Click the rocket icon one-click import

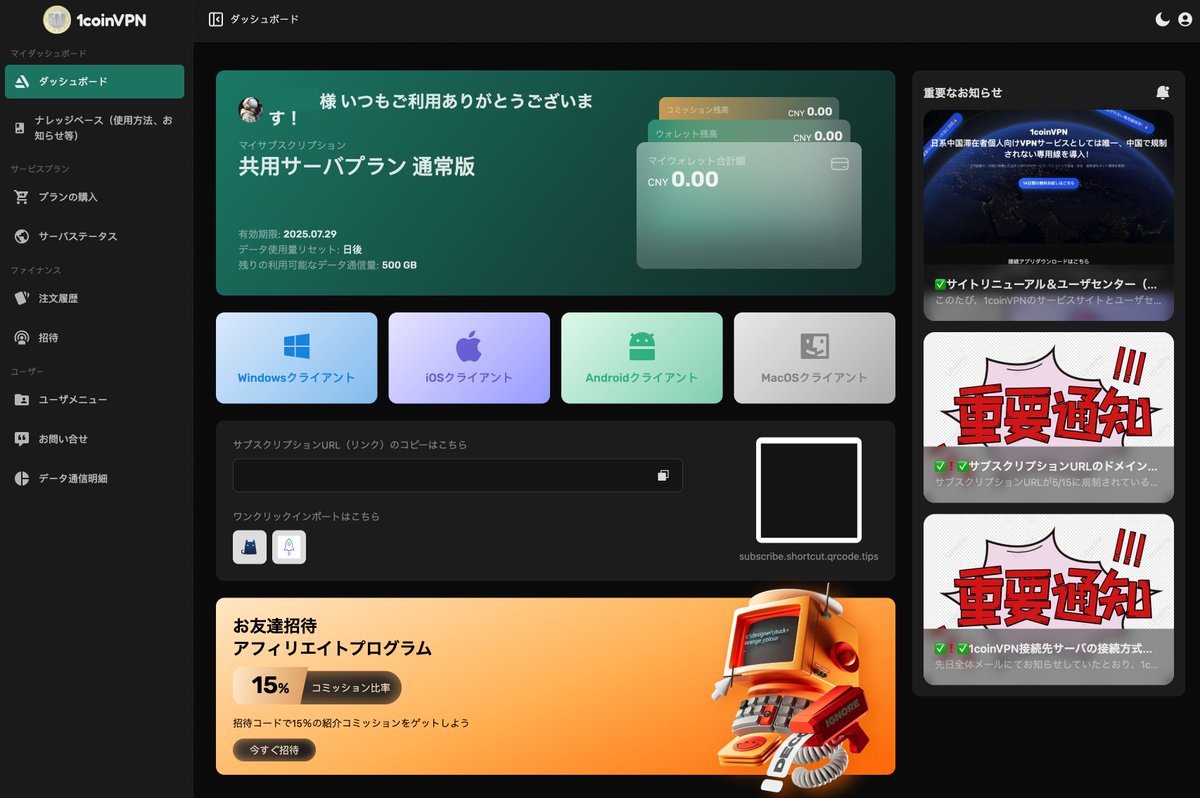pyautogui.click(x=289, y=547)
